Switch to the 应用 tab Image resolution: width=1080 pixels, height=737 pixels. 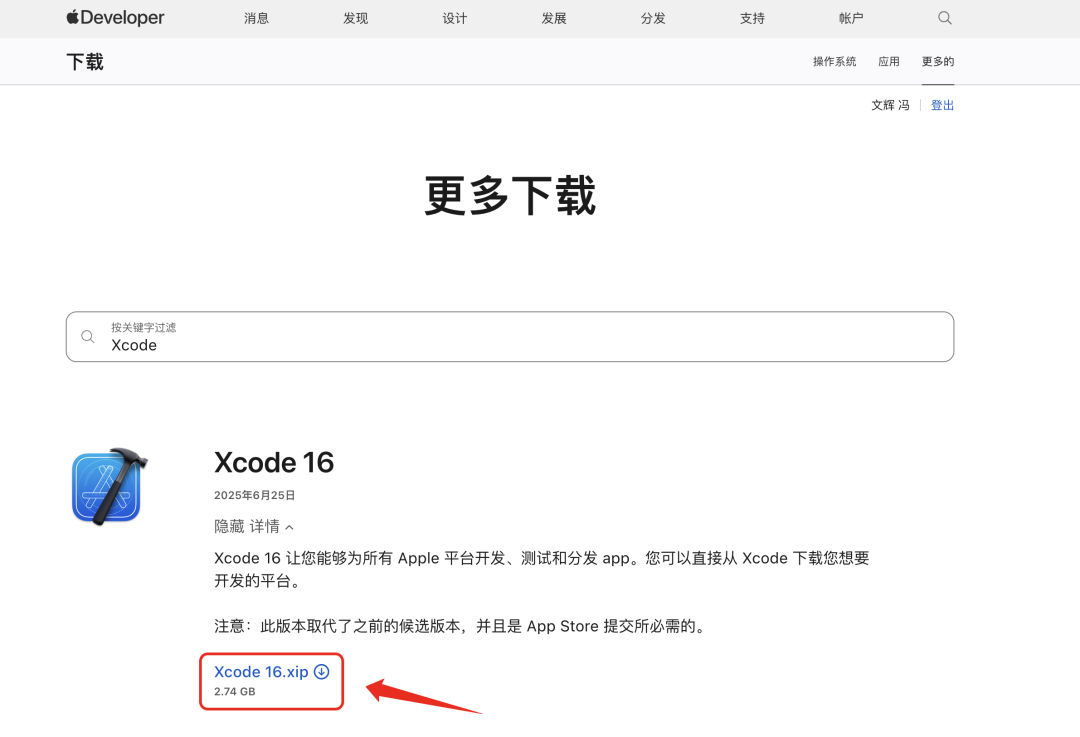pos(889,61)
